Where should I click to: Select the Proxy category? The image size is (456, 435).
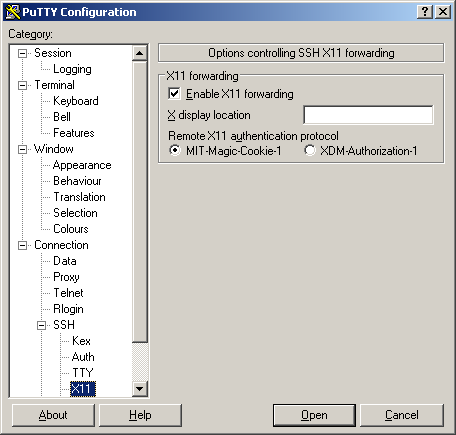click(x=66, y=277)
